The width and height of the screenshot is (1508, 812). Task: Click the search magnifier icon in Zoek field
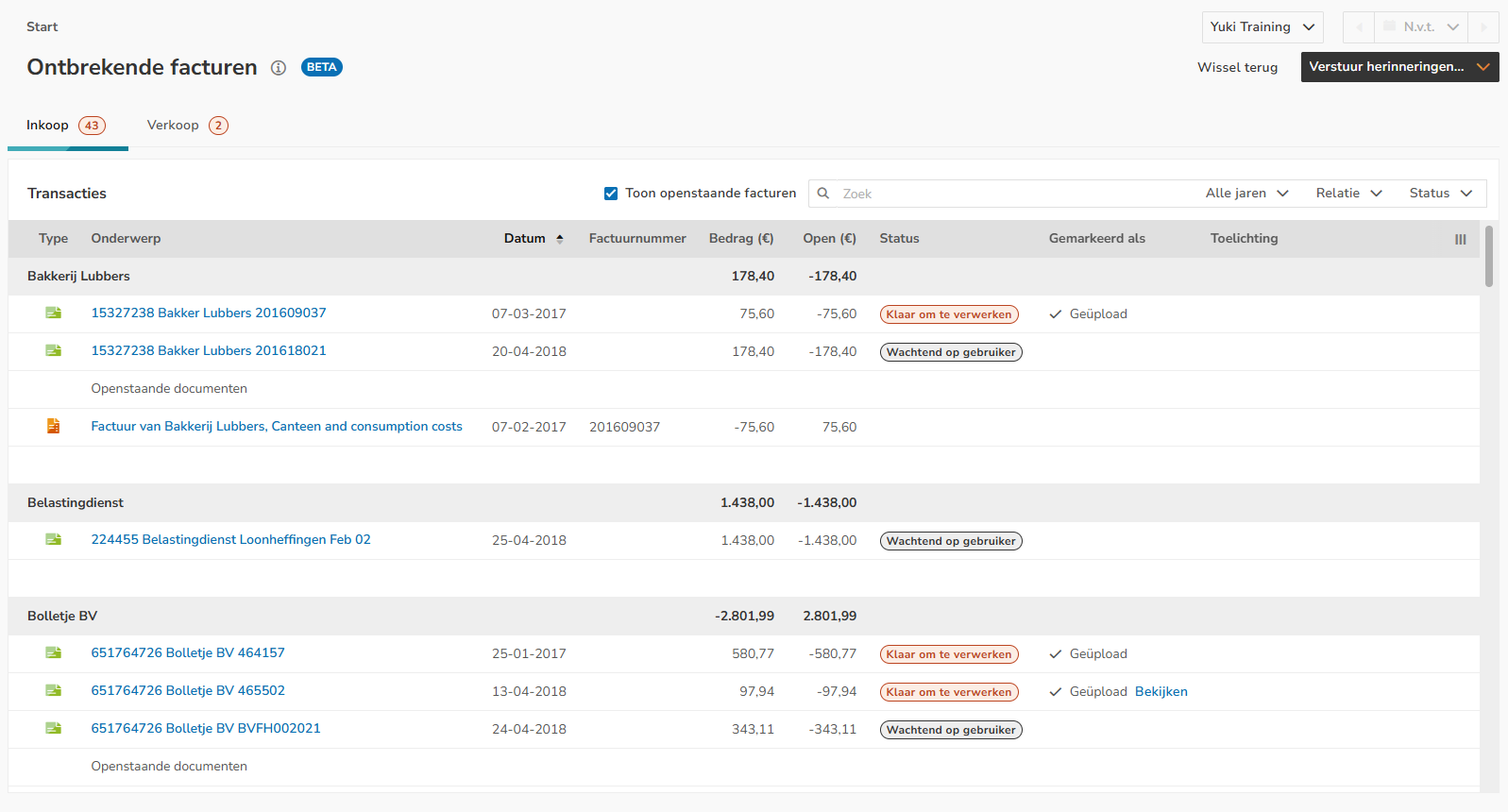pos(823,194)
